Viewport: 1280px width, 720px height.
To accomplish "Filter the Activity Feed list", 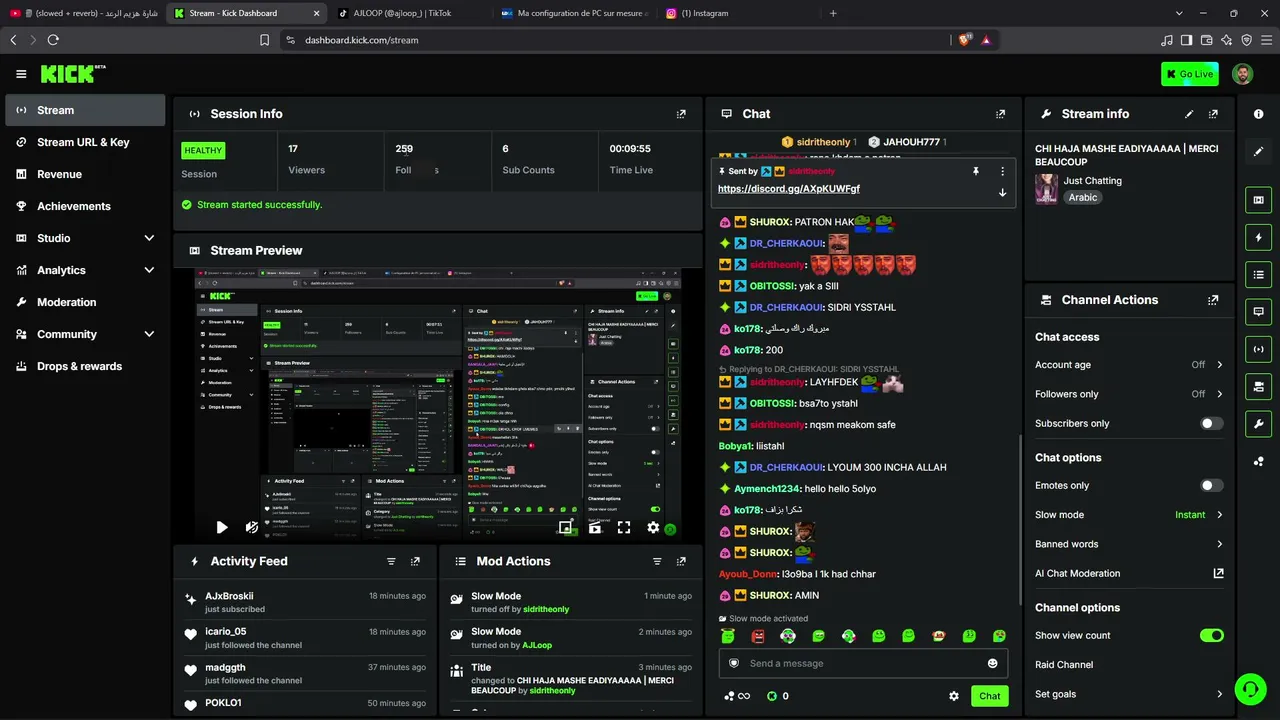I will point(391,562).
